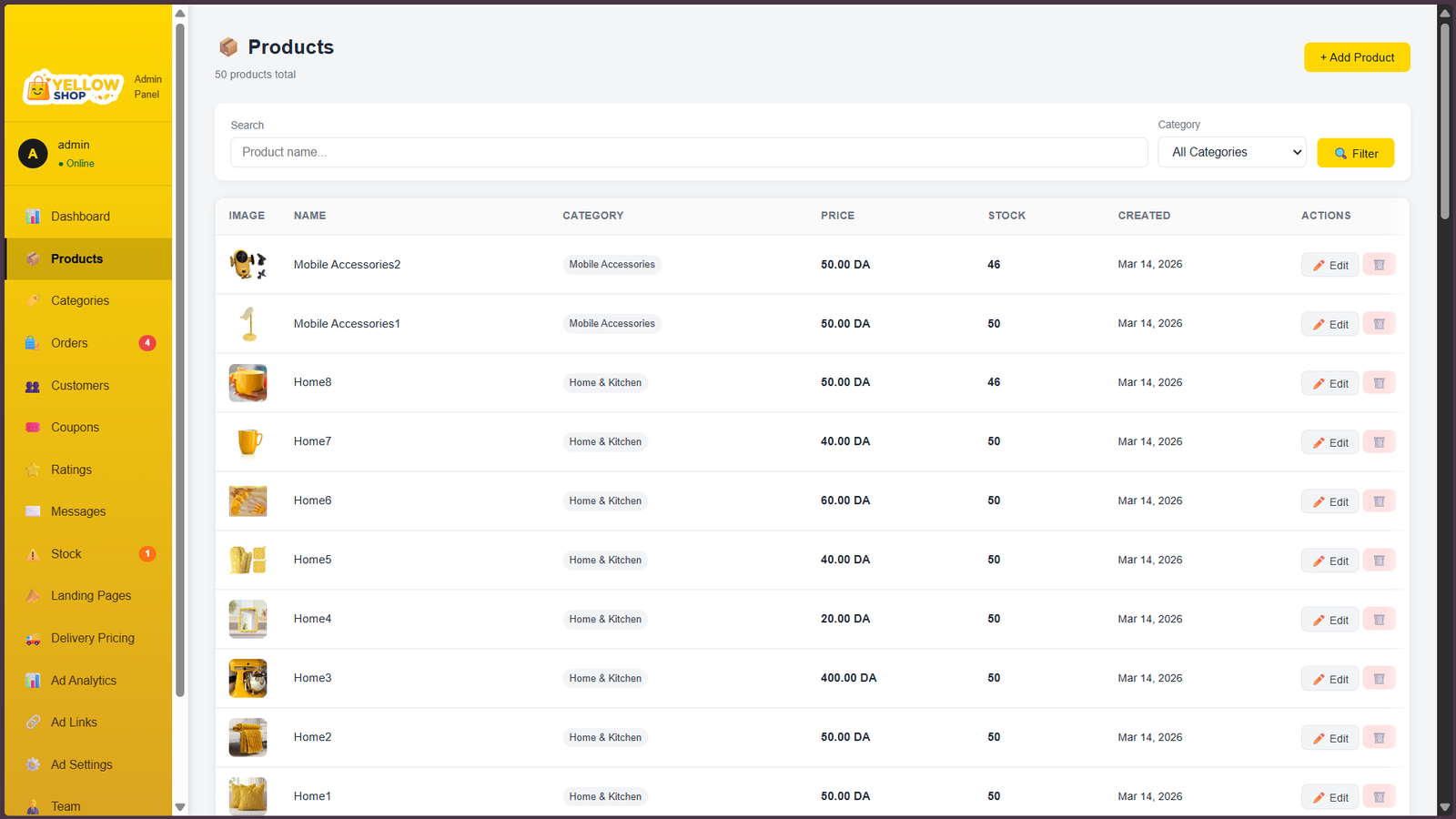Click the Messages envelope icon
The width and height of the screenshot is (1456, 819).
click(x=33, y=511)
